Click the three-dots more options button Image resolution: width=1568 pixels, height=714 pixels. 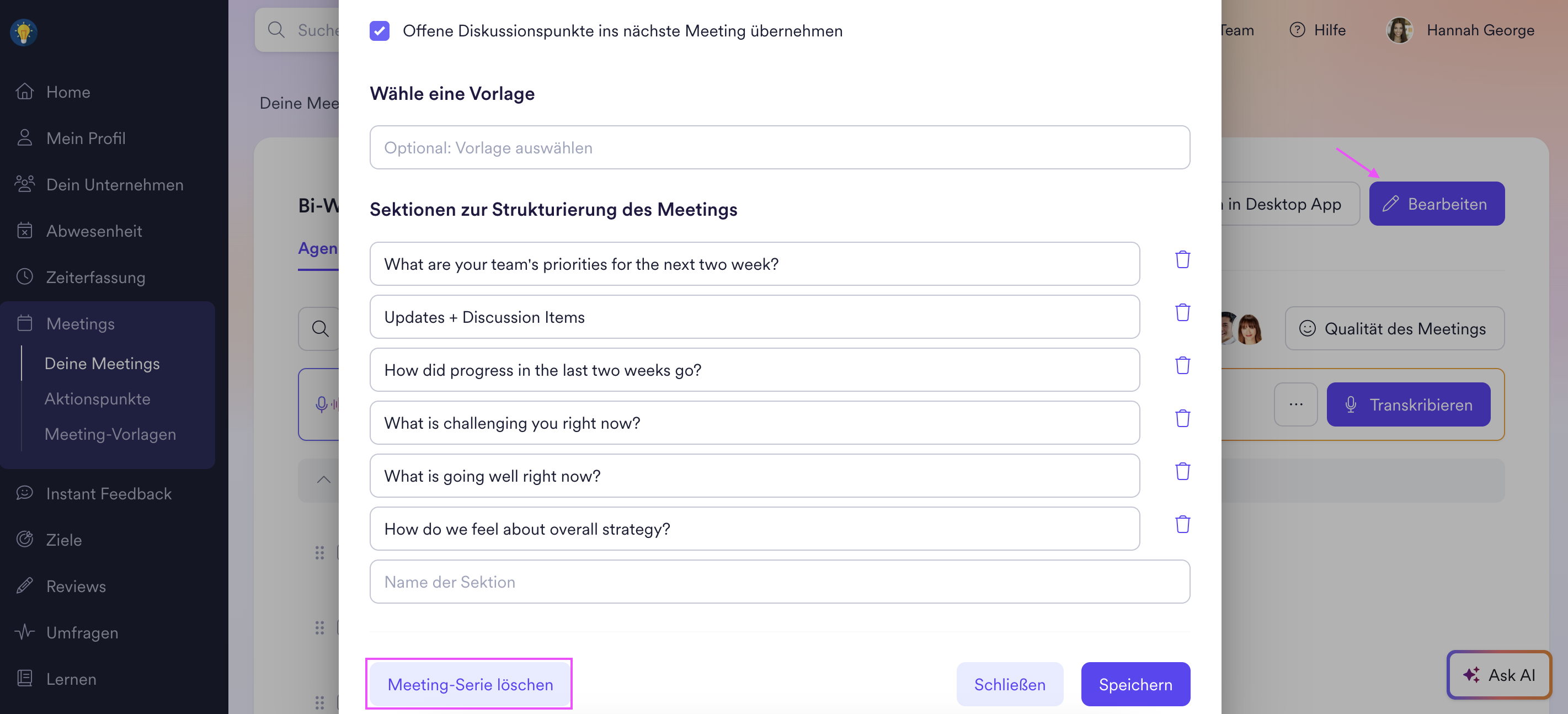(x=1295, y=404)
